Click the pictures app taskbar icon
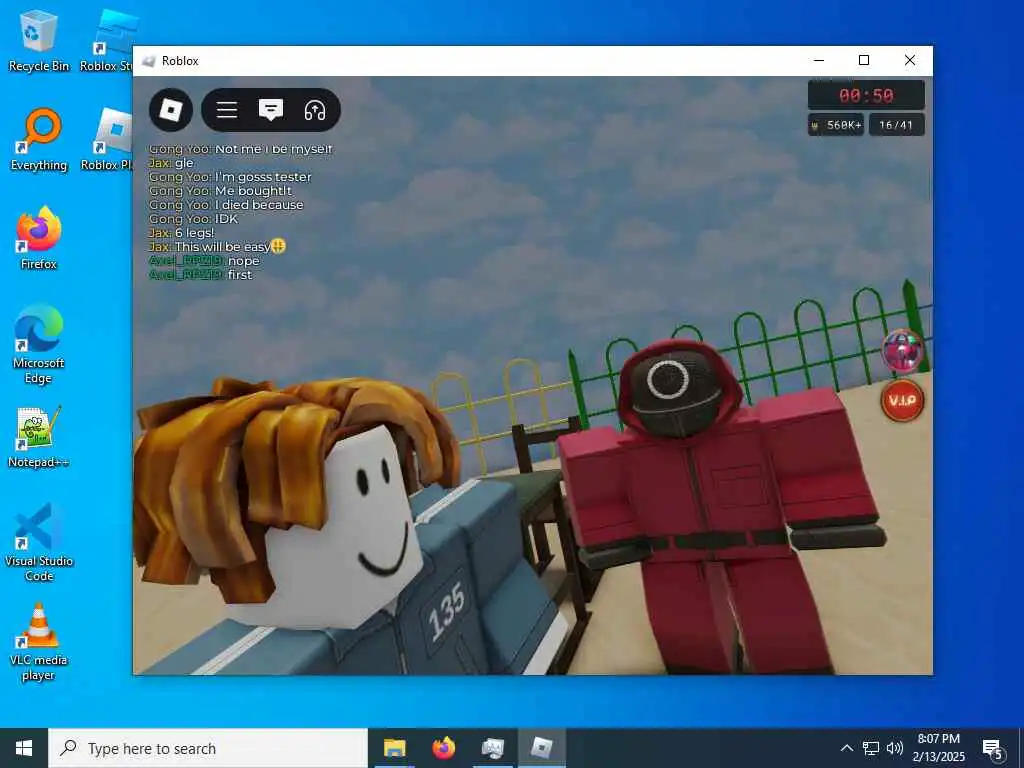The height and width of the screenshot is (768, 1024). (x=492, y=748)
